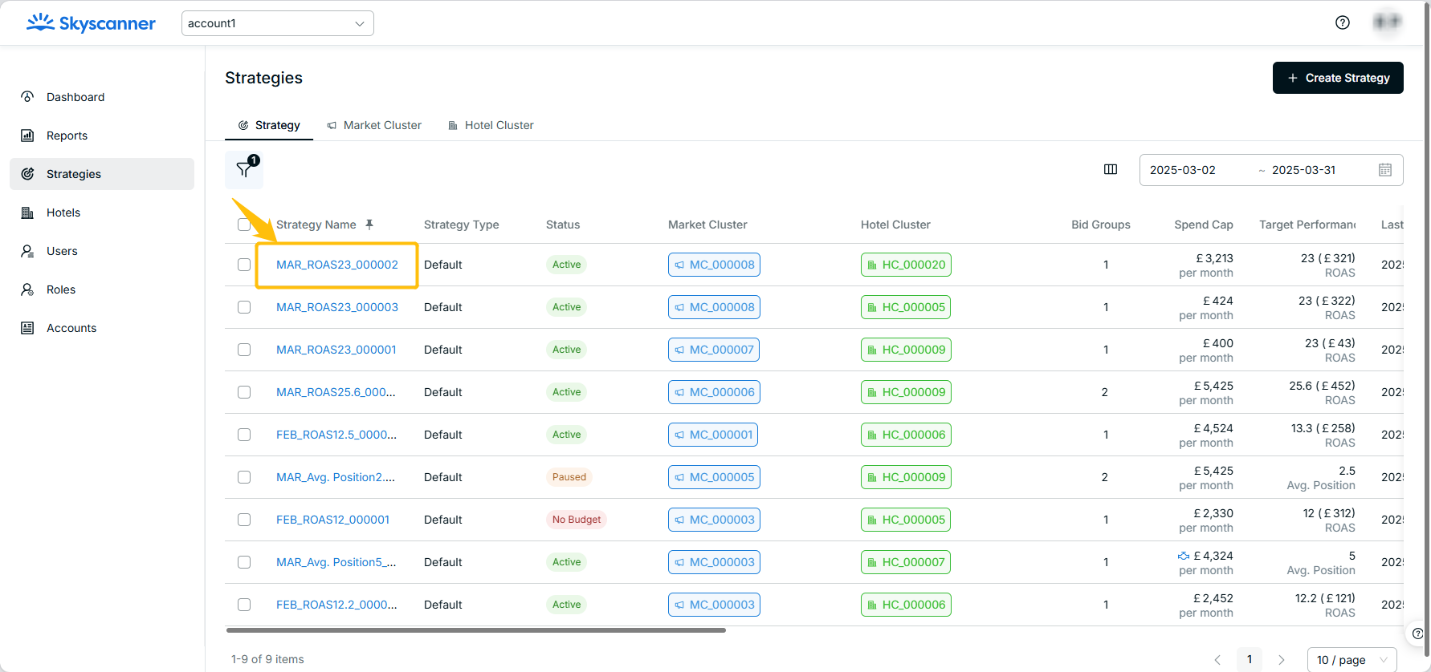Open the MAR_ROAS23_000003 strategy link
Viewport: 1431px width, 672px height.
[337, 307]
